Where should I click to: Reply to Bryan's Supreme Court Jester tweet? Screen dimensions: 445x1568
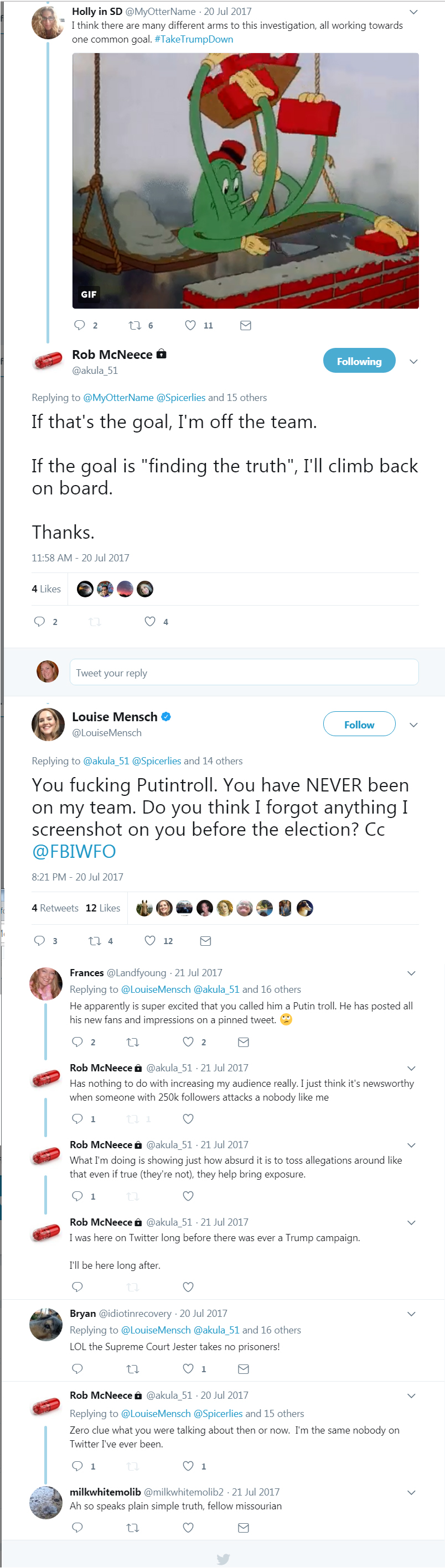(x=77, y=1369)
